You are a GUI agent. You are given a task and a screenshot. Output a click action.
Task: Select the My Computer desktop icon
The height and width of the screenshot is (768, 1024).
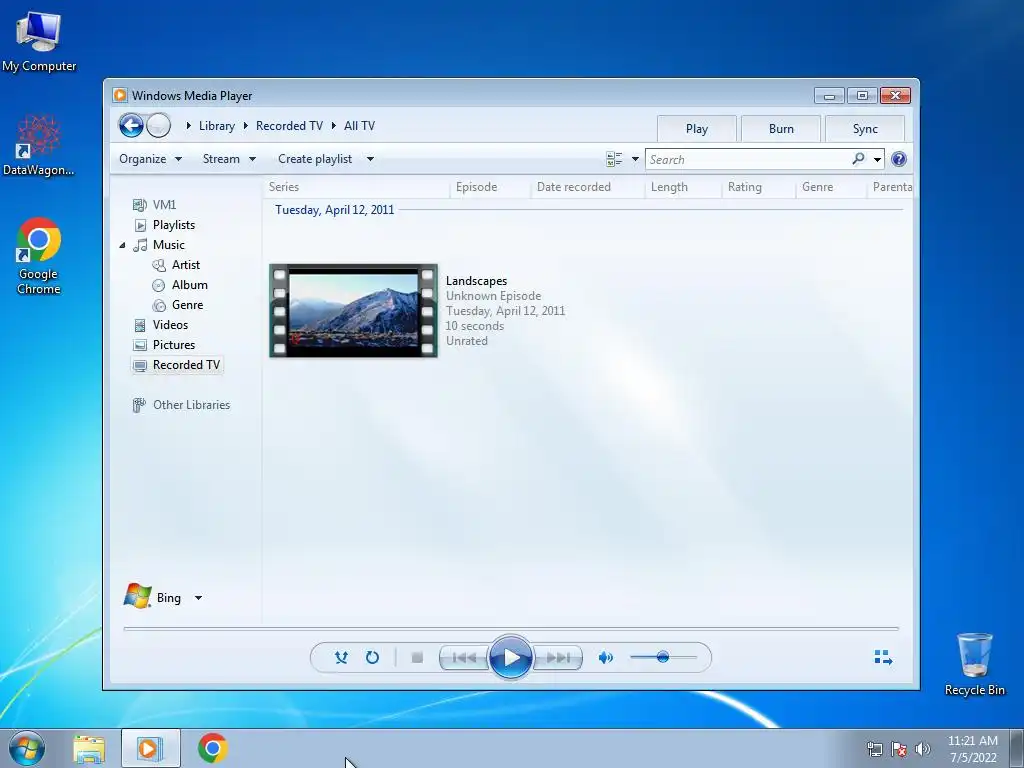(x=39, y=41)
